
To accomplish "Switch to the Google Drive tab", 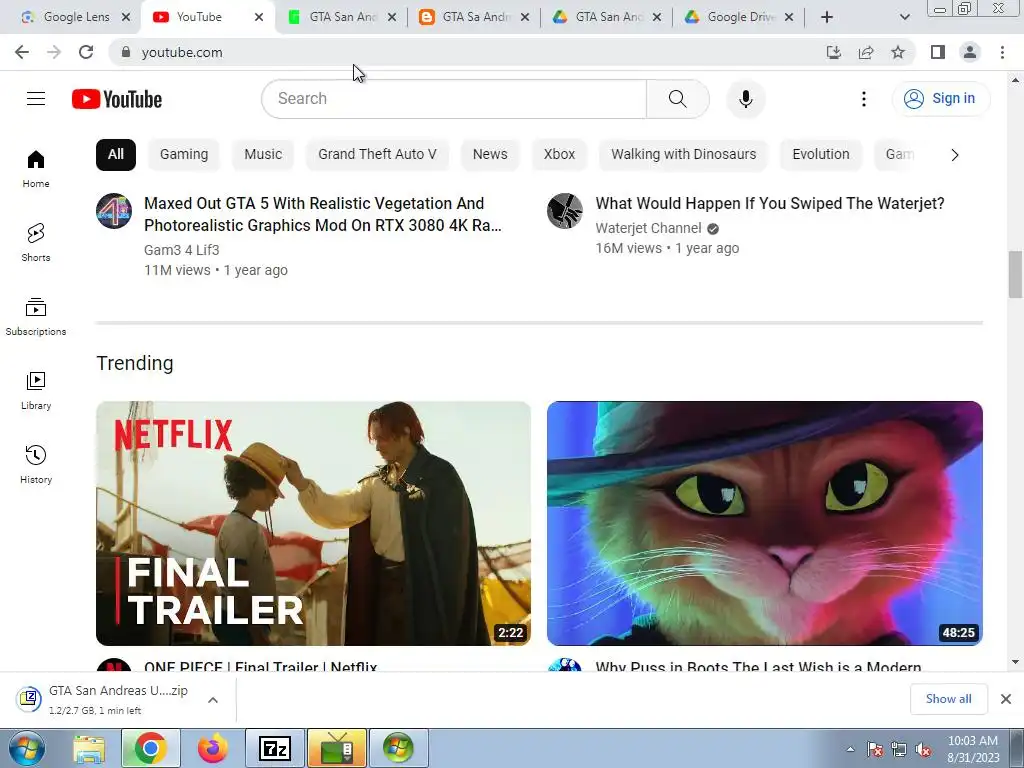I will click(740, 17).
